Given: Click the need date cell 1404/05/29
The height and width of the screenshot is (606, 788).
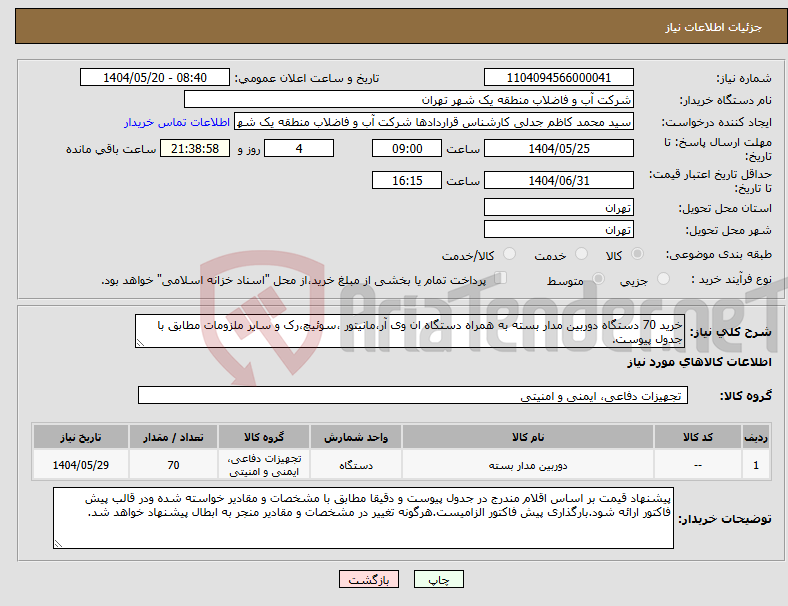Looking at the screenshot, I should tap(81, 465).
